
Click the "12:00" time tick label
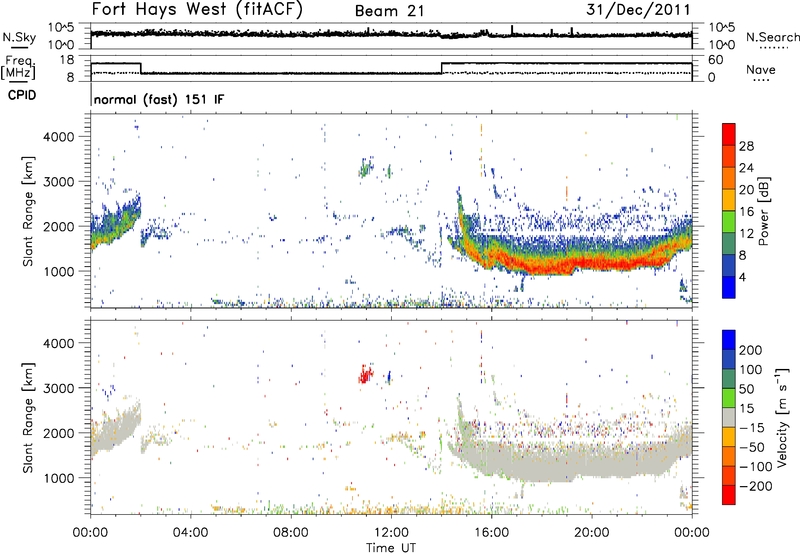coord(391,533)
